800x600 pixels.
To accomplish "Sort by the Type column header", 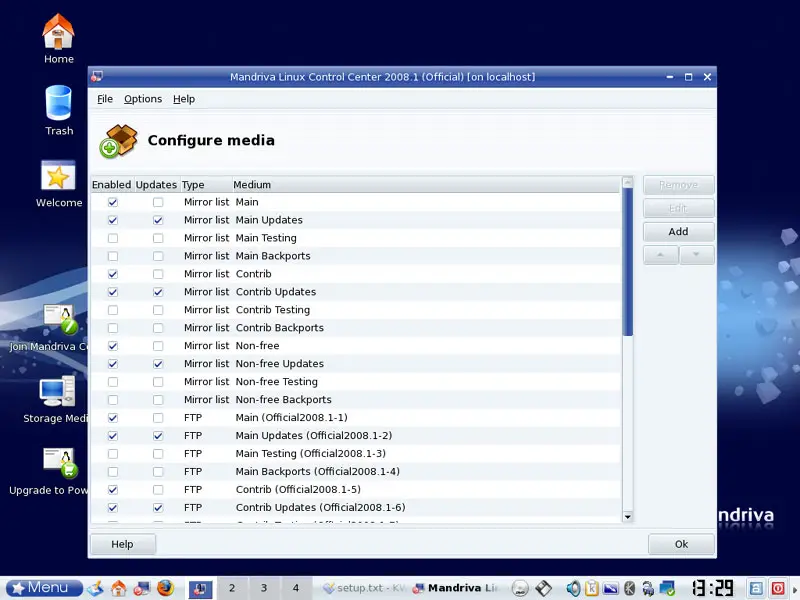I will [x=205, y=185].
